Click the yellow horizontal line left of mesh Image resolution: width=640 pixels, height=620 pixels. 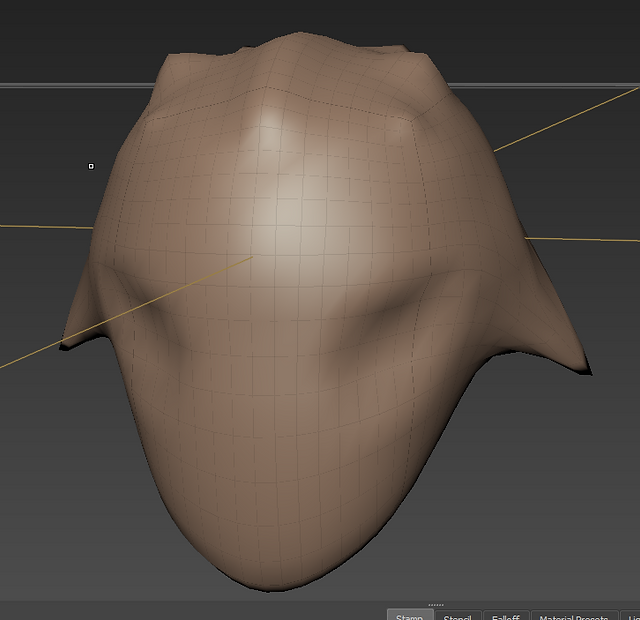(x=46, y=227)
